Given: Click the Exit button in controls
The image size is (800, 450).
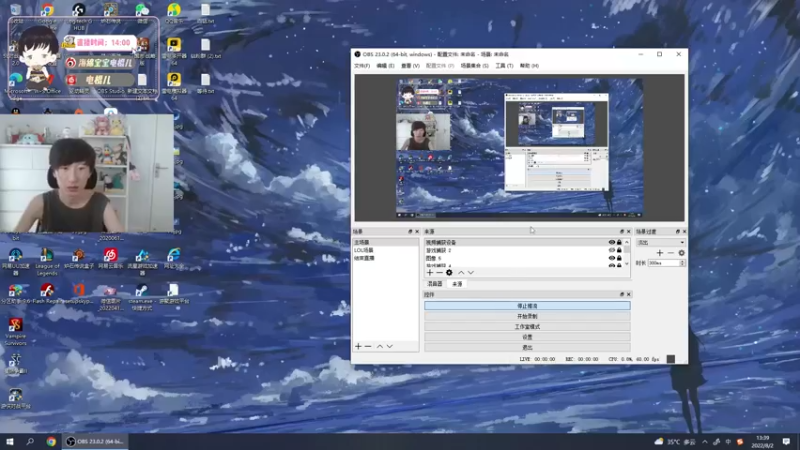Looking at the screenshot, I should (527, 347).
